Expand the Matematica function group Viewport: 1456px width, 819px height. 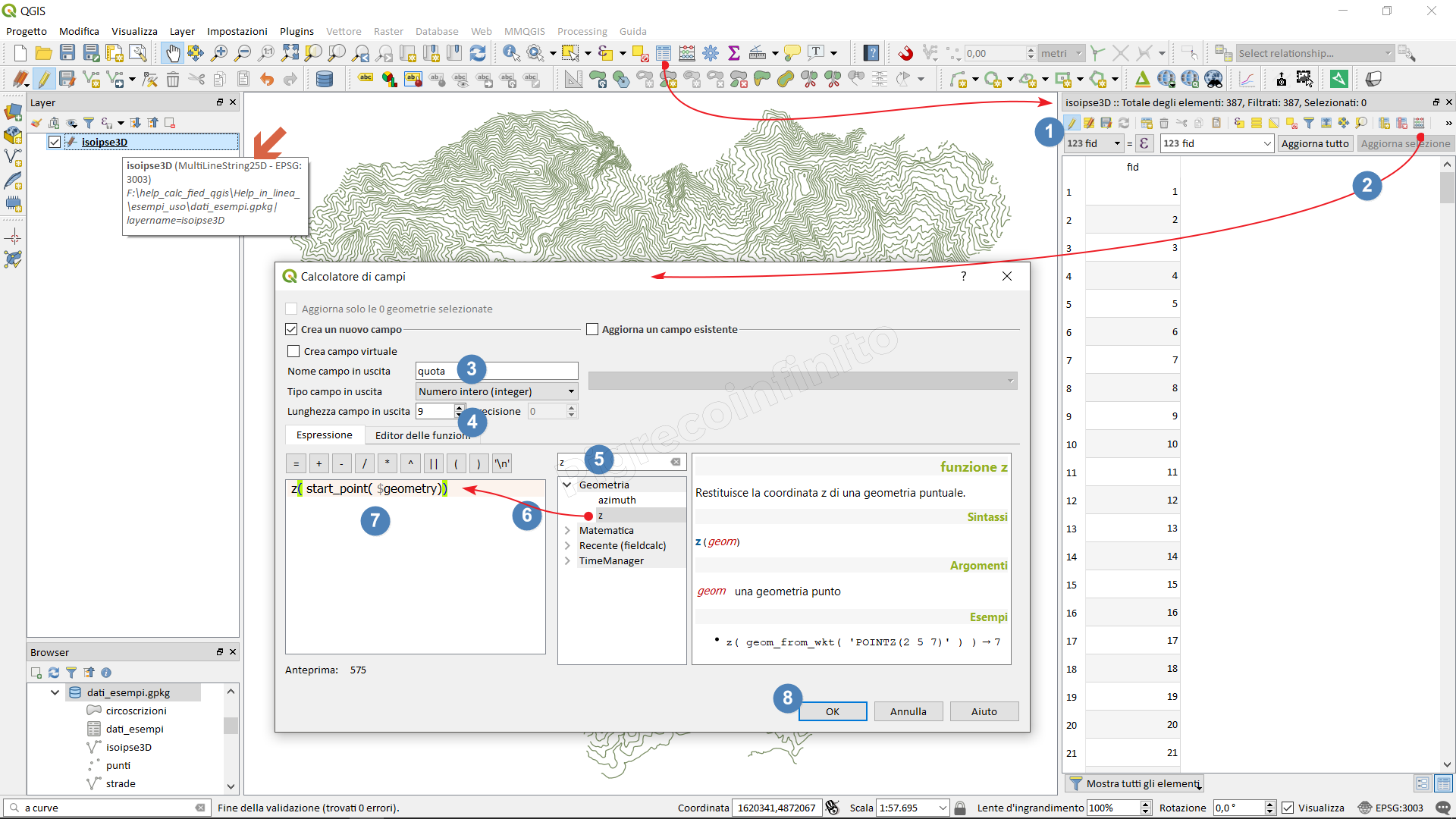[x=567, y=530]
